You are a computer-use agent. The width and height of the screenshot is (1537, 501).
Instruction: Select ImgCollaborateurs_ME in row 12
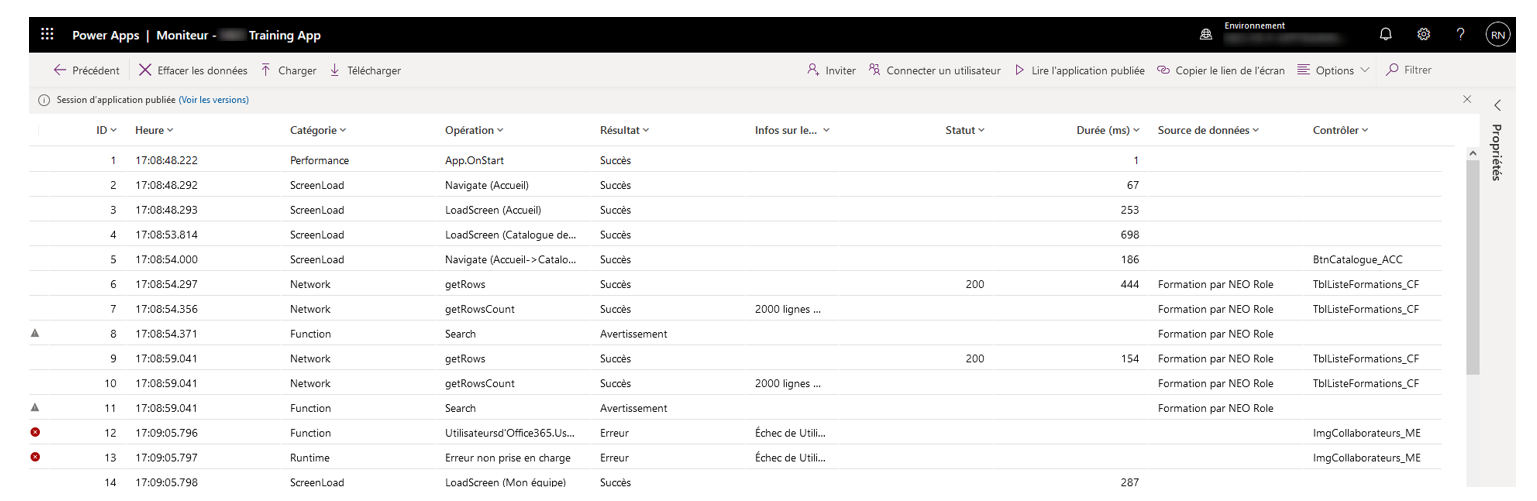click(1366, 433)
